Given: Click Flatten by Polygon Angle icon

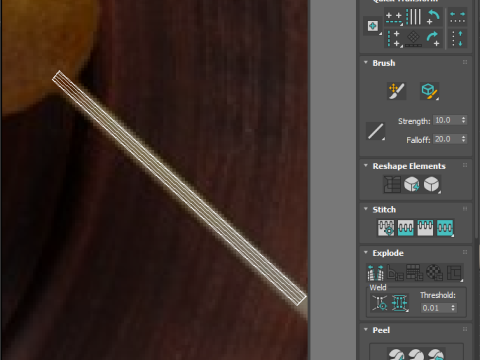Looking at the screenshot, I should click(395, 273).
